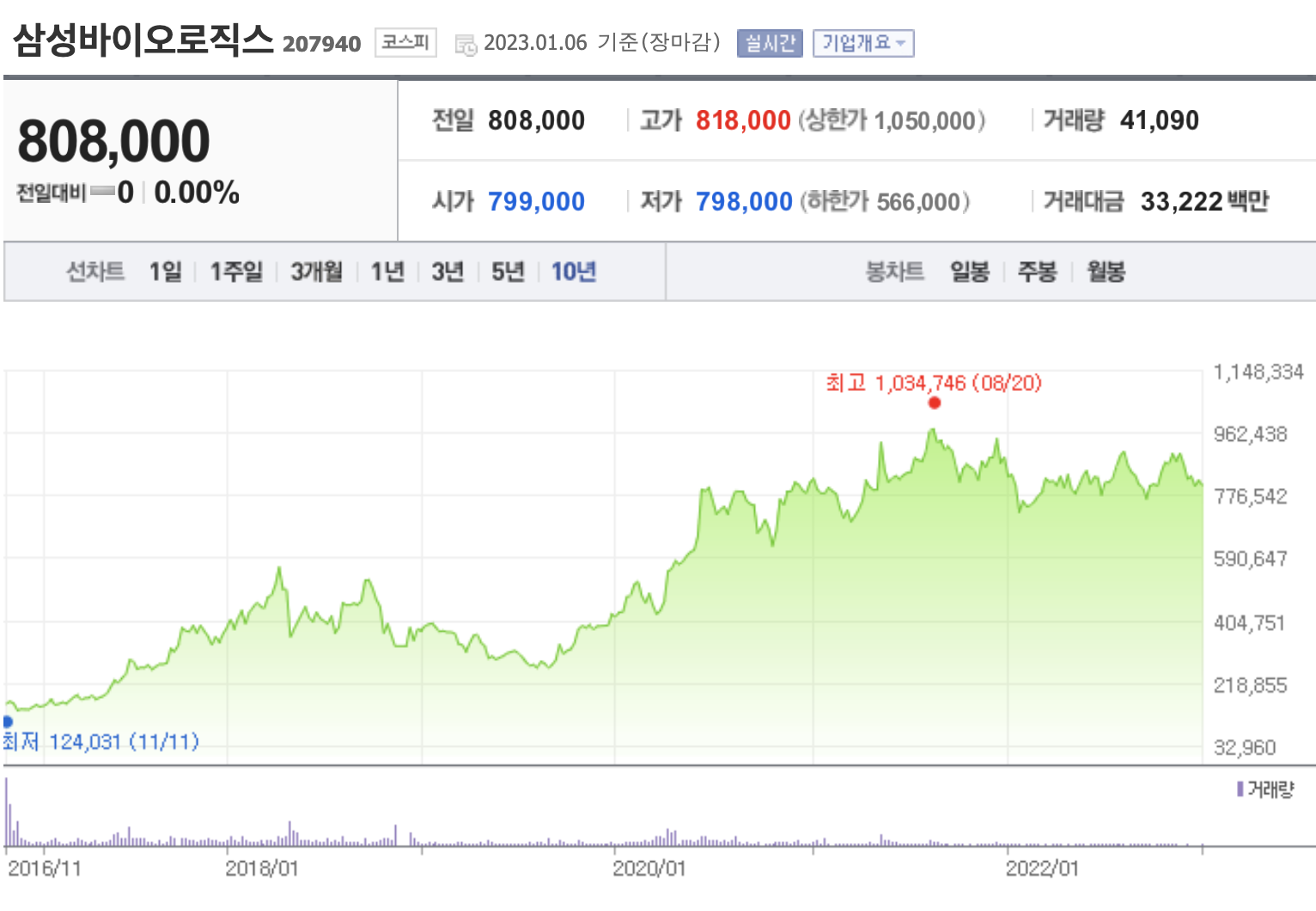Click the 상한가 1,050,000 text

893,120
